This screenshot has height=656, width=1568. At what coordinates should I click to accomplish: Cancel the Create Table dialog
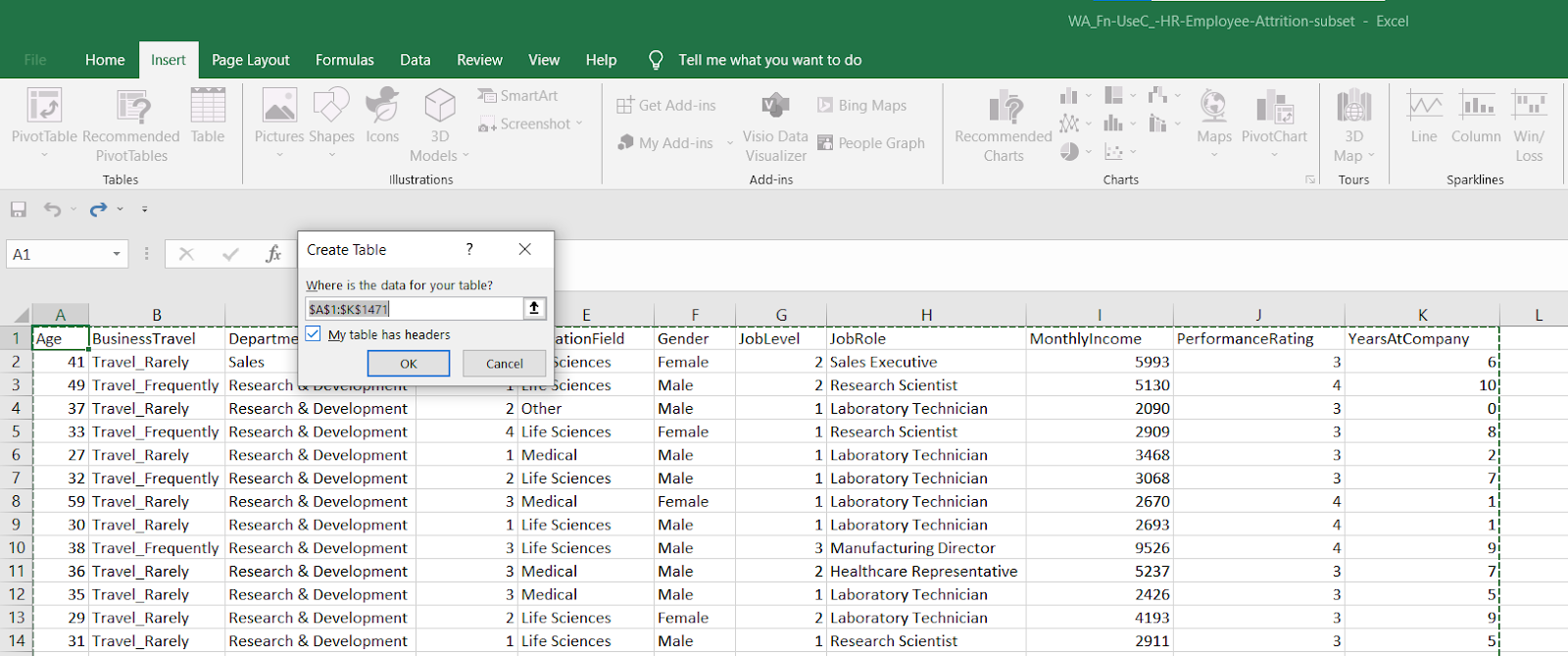[x=505, y=364]
